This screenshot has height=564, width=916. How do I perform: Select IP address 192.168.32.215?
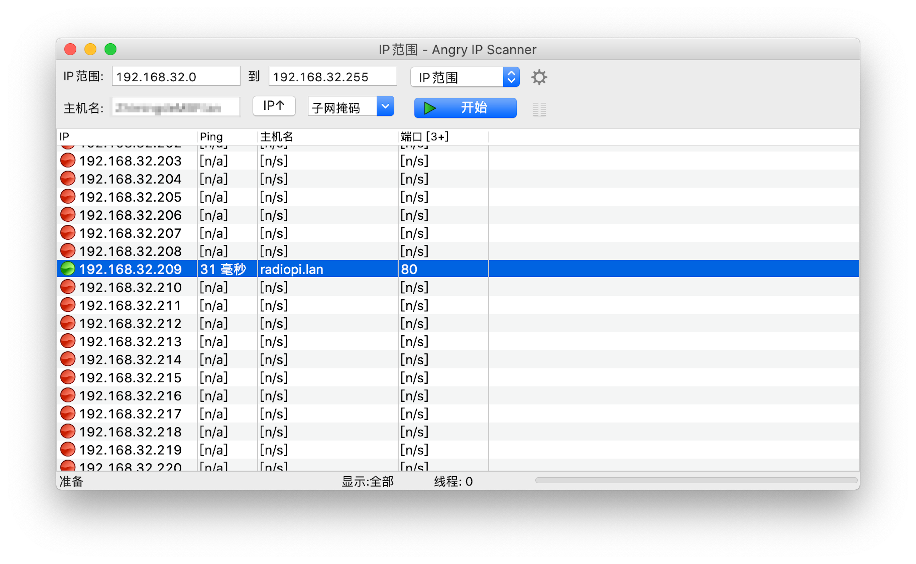pos(130,378)
